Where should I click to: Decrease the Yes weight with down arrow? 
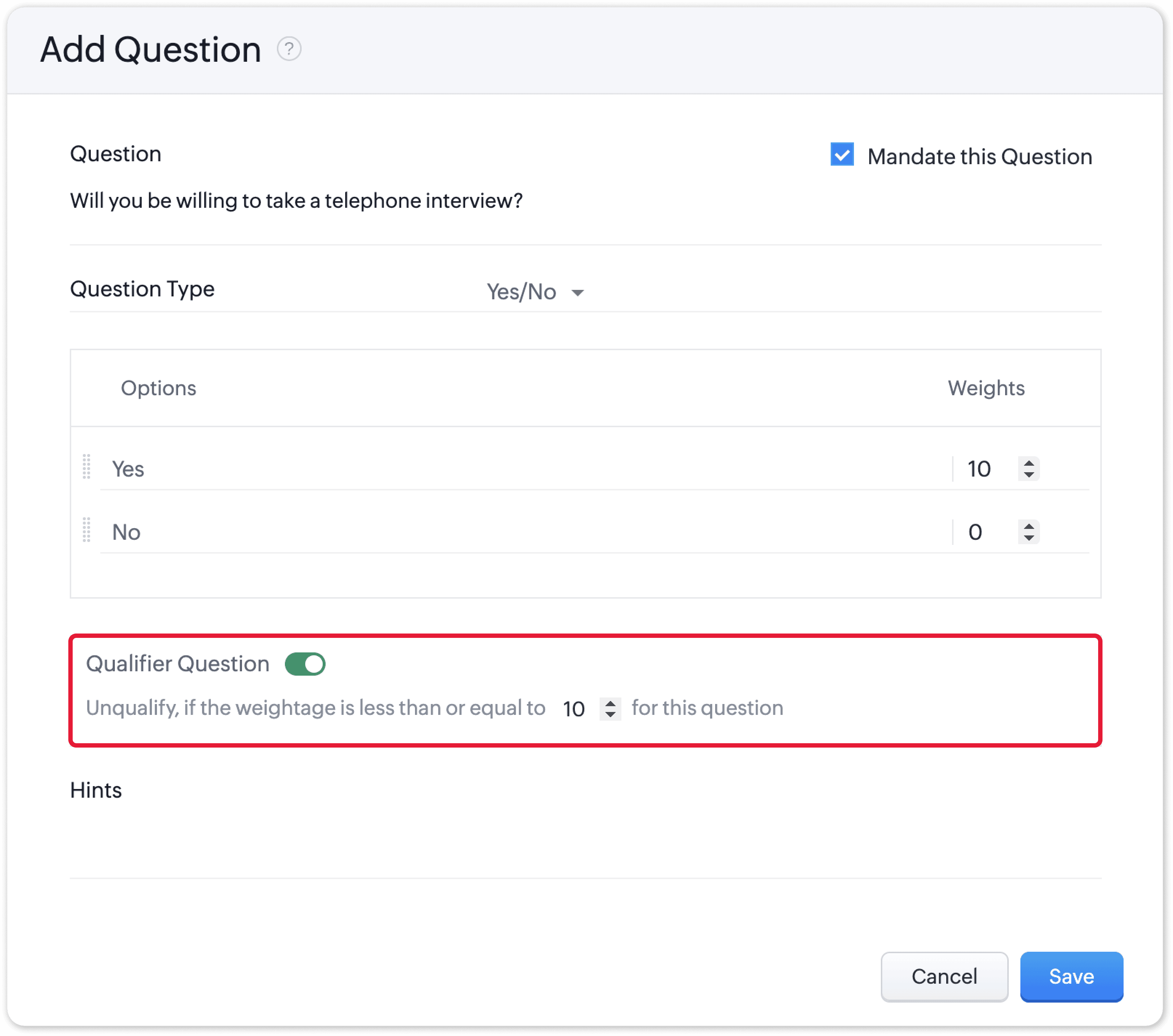pos(1029,475)
